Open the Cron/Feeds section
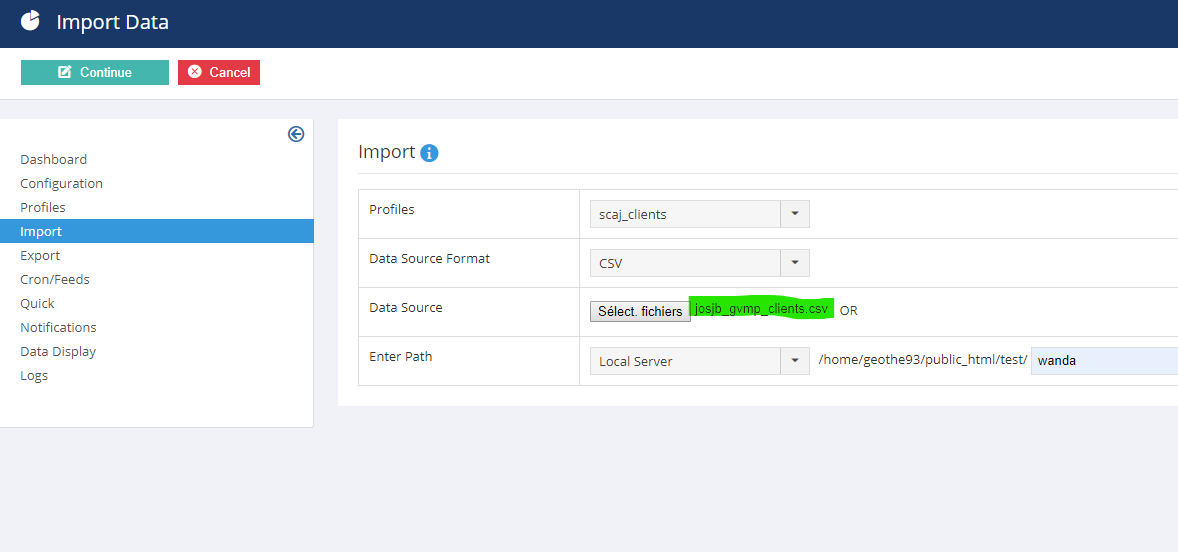The height and width of the screenshot is (552, 1178). click(x=55, y=279)
